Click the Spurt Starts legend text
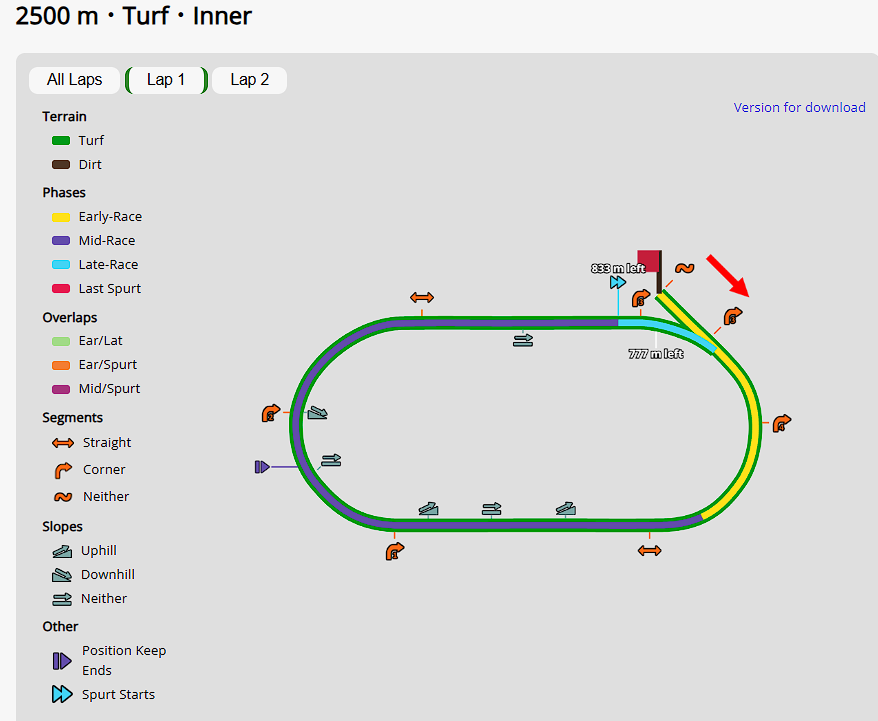Viewport: 878px width, 721px height. (118, 695)
